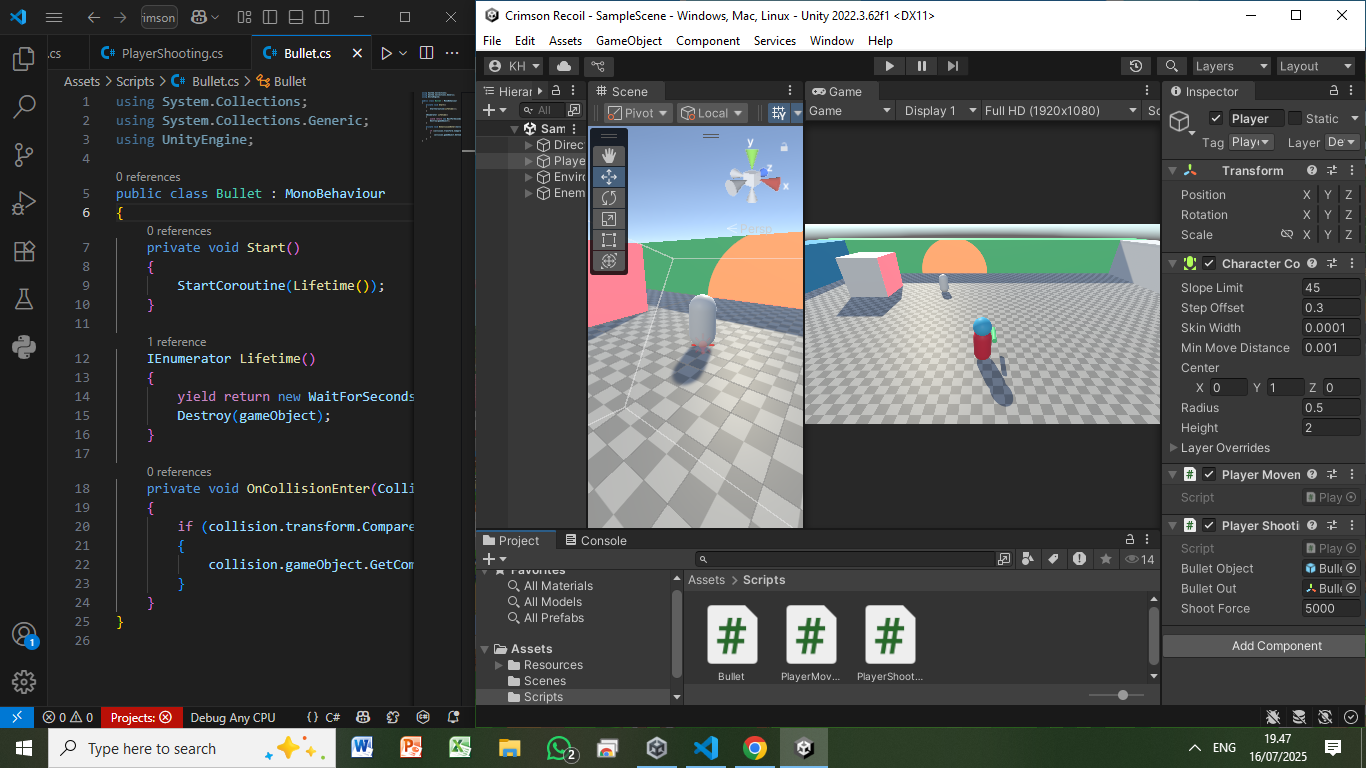Image resolution: width=1366 pixels, height=768 pixels.
Task: Adjust the Project icon size slider
Action: point(1123,695)
